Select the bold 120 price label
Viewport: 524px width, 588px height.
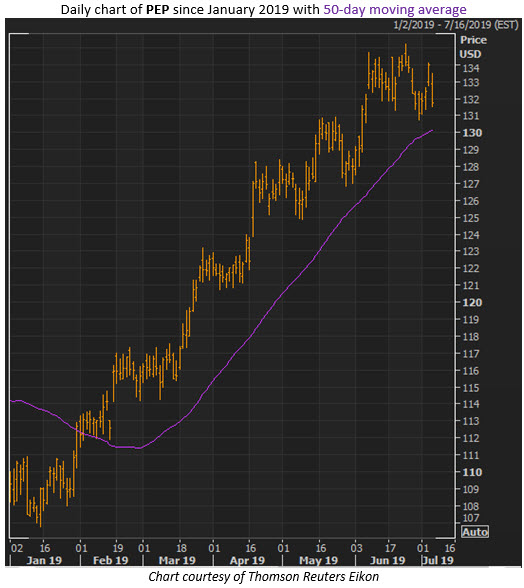(x=472, y=303)
